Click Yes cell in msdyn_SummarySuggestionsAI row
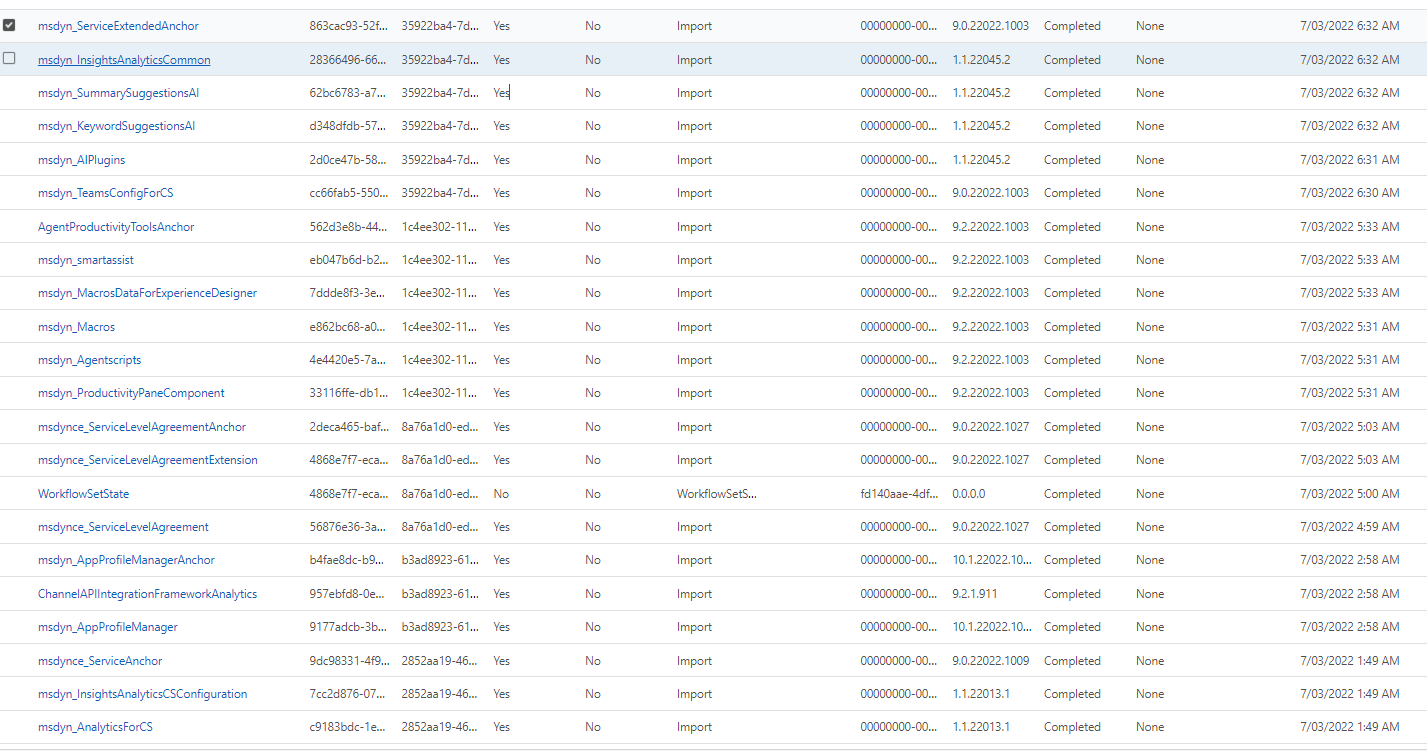 (x=501, y=93)
